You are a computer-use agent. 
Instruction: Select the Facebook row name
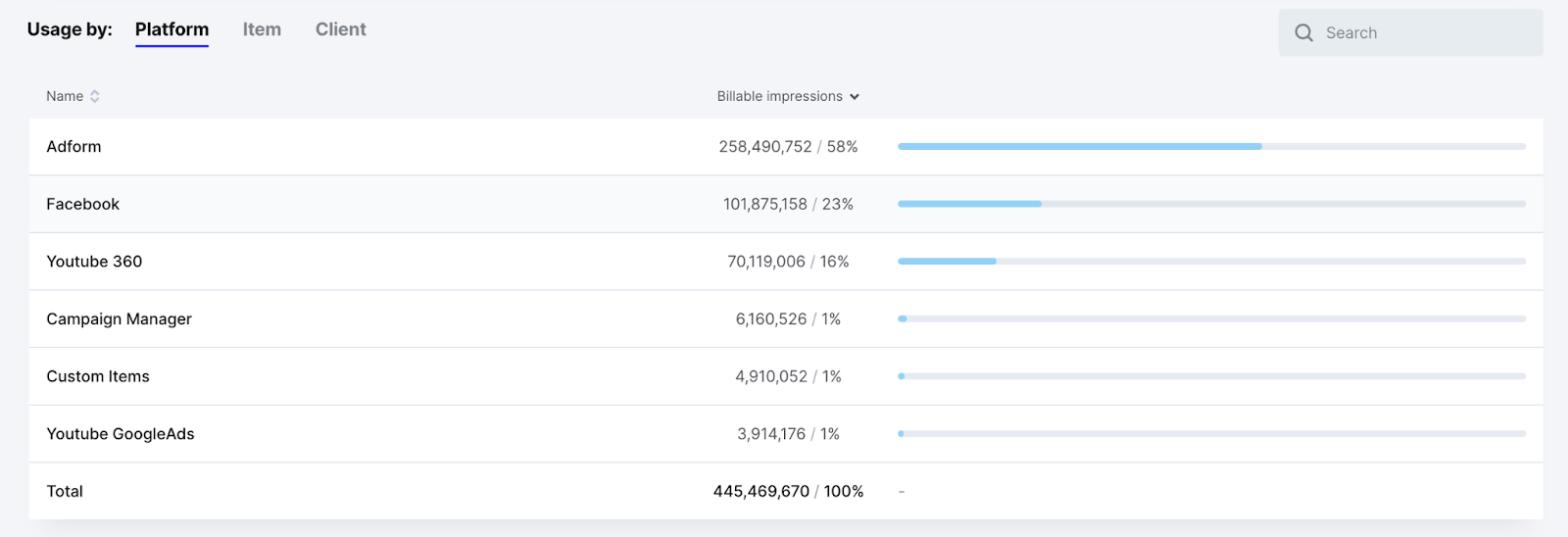click(x=82, y=204)
